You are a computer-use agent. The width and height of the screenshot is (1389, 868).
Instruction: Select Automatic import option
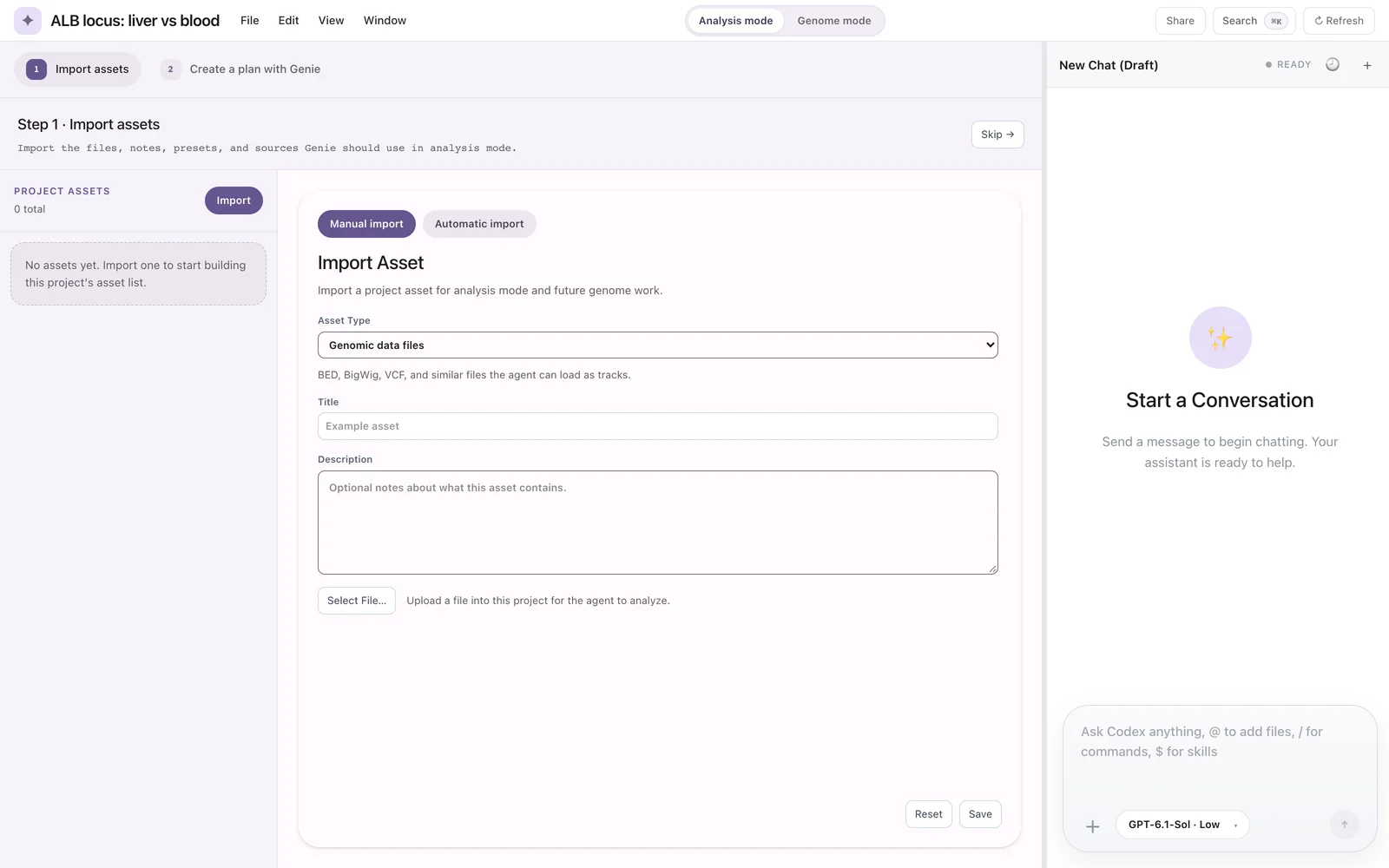point(479,224)
